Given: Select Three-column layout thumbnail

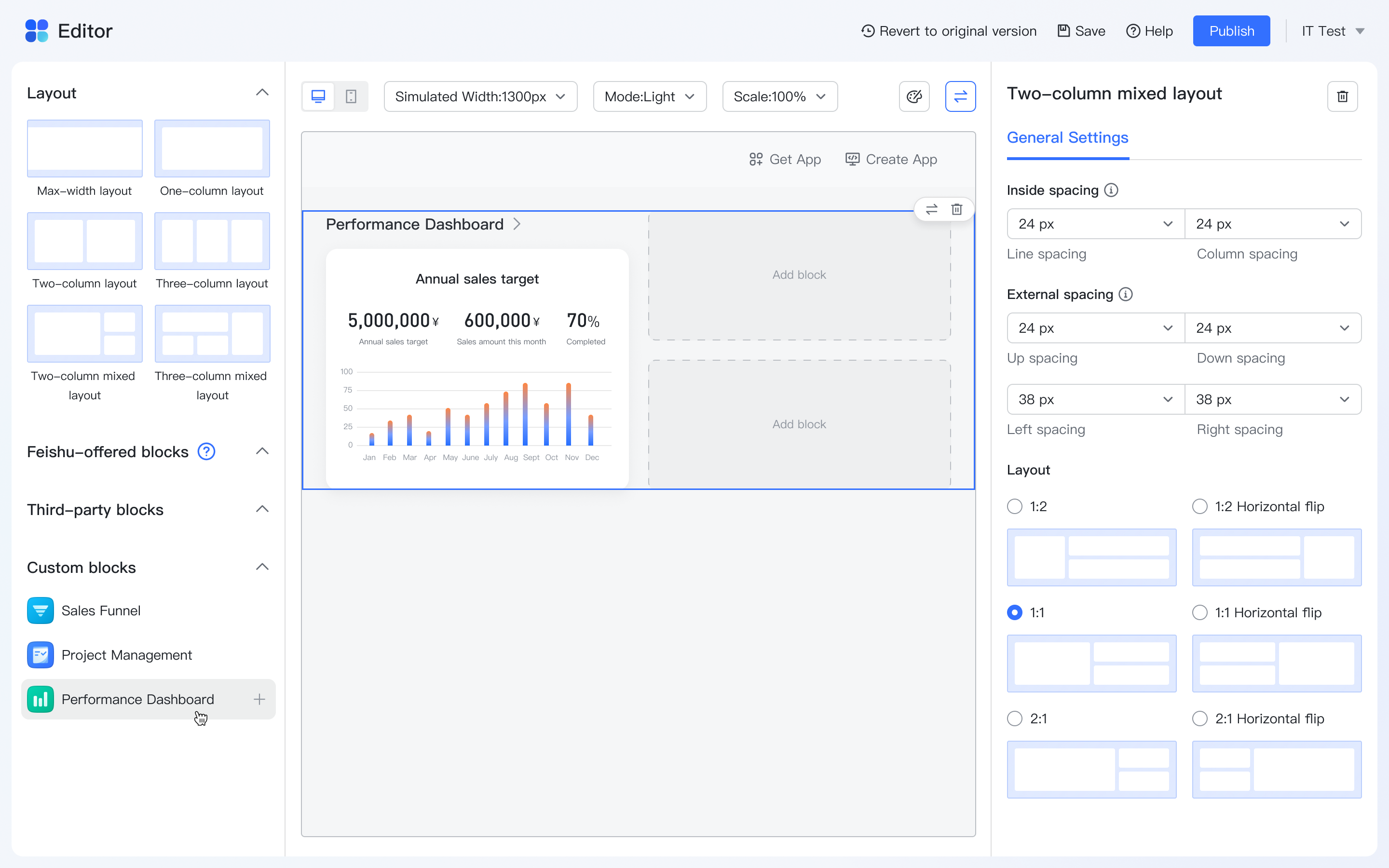Looking at the screenshot, I should click(212, 241).
